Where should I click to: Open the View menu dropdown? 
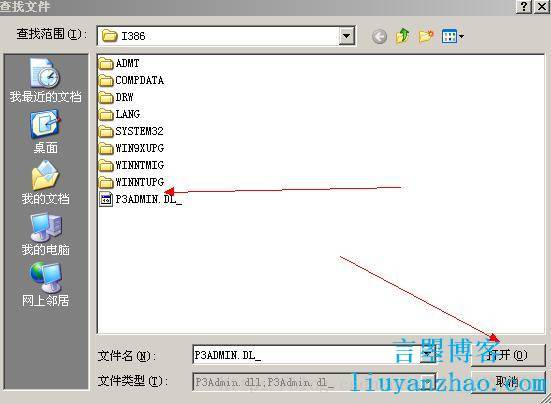point(453,36)
